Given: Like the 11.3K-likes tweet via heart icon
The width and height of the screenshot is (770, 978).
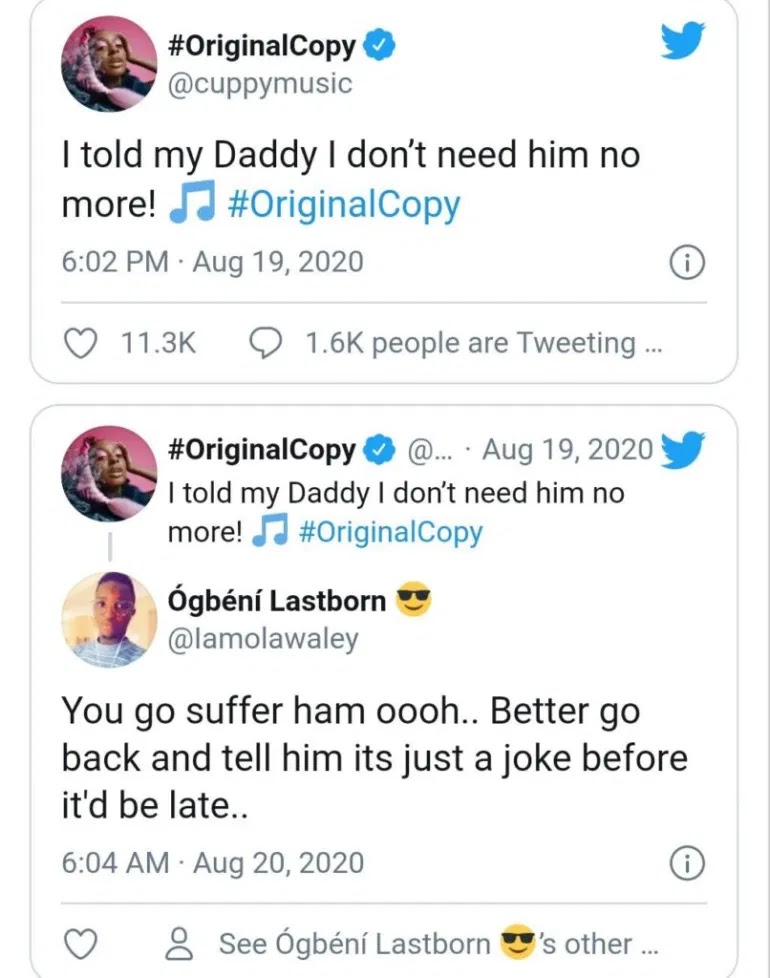Looking at the screenshot, I should pyautogui.click(x=81, y=343).
